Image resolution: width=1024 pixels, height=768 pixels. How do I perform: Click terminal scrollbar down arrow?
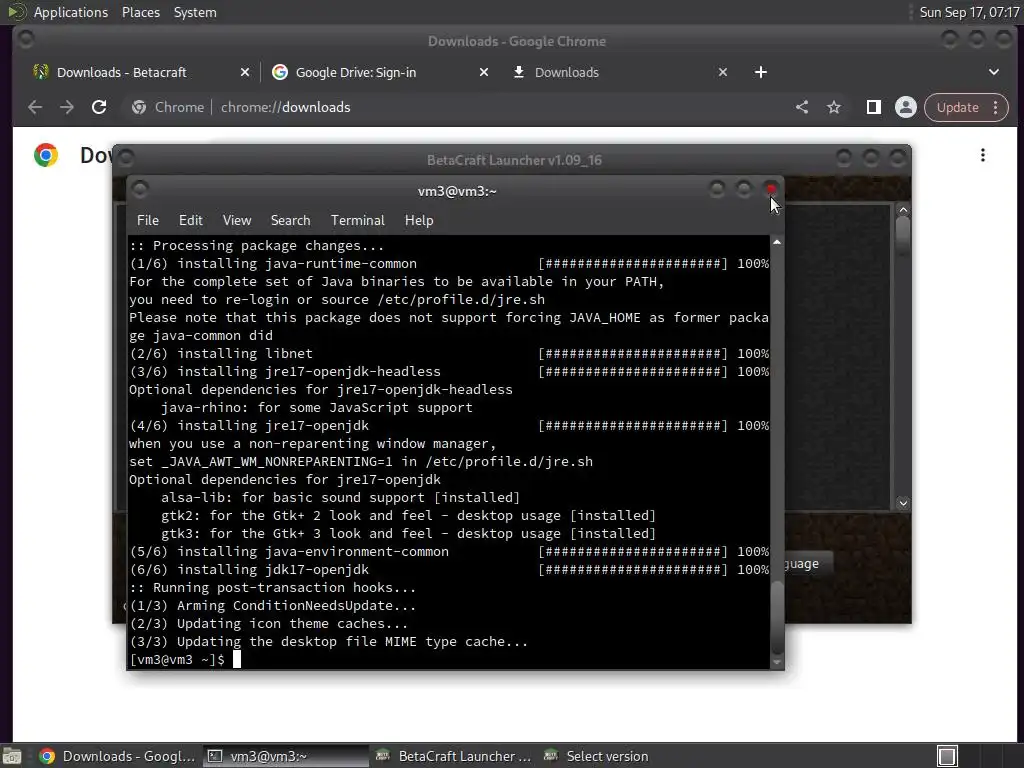777,662
